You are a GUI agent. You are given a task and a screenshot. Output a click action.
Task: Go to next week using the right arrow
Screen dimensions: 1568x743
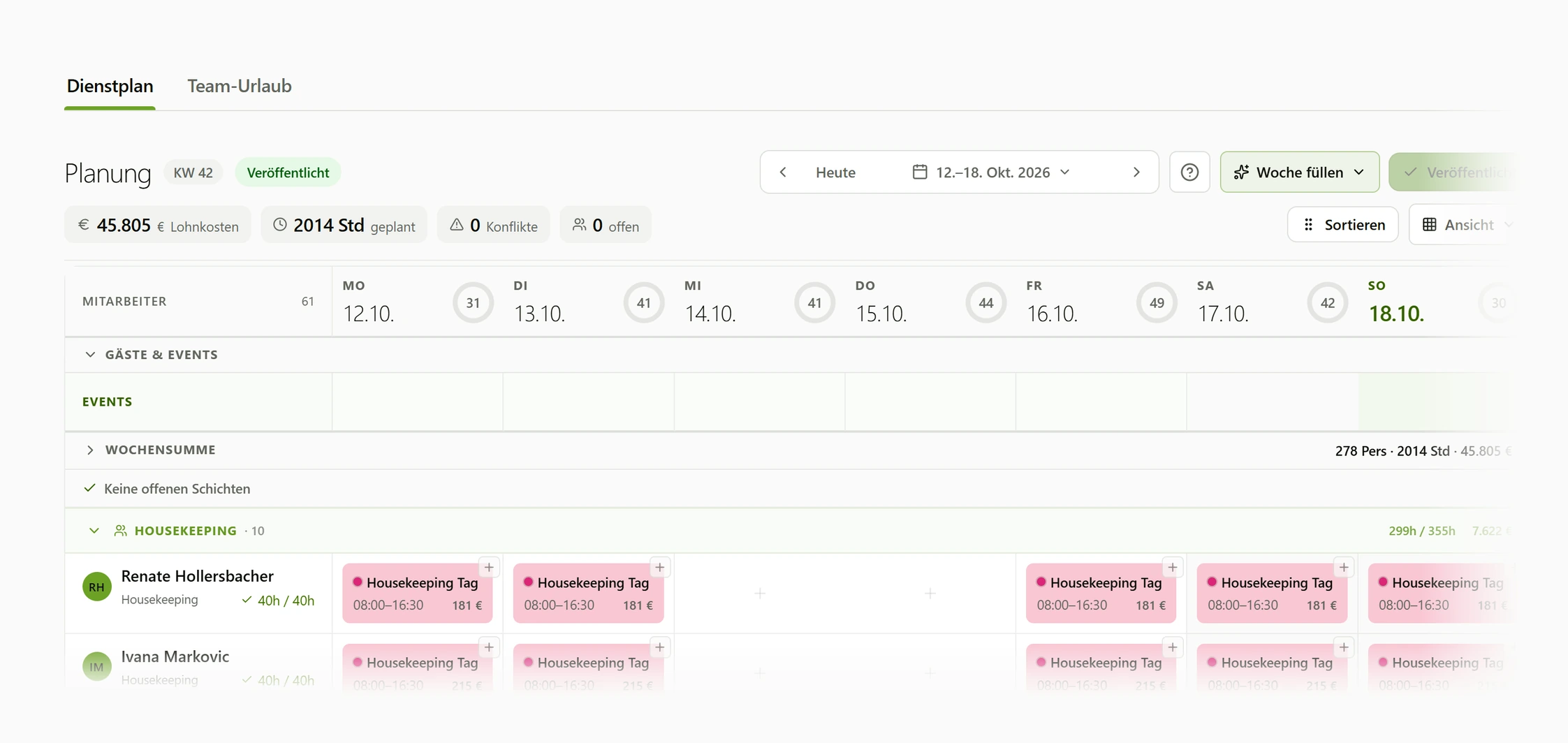(x=1136, y=172)
